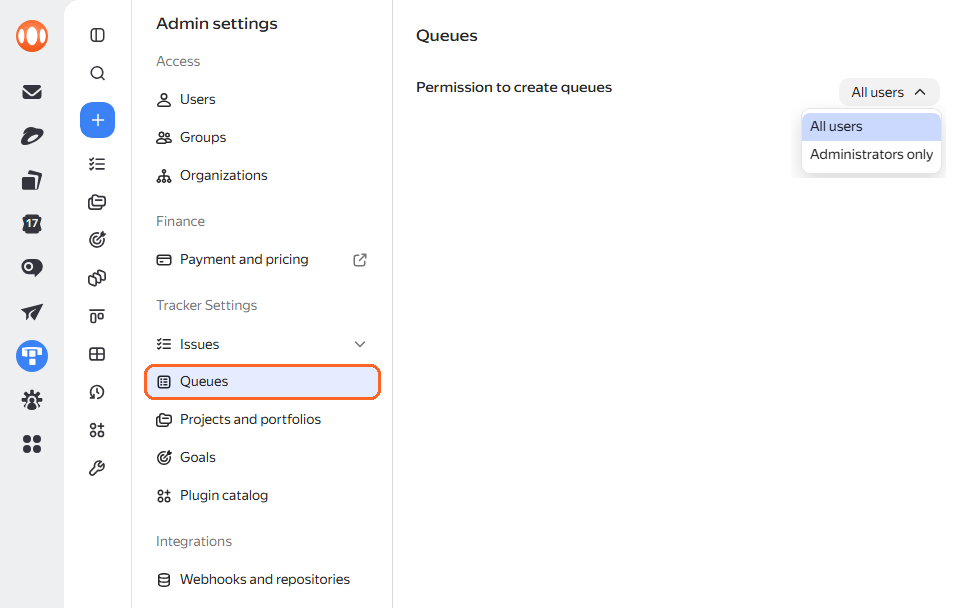Toggle the sidebar panel collapse icon

[98, 35]
